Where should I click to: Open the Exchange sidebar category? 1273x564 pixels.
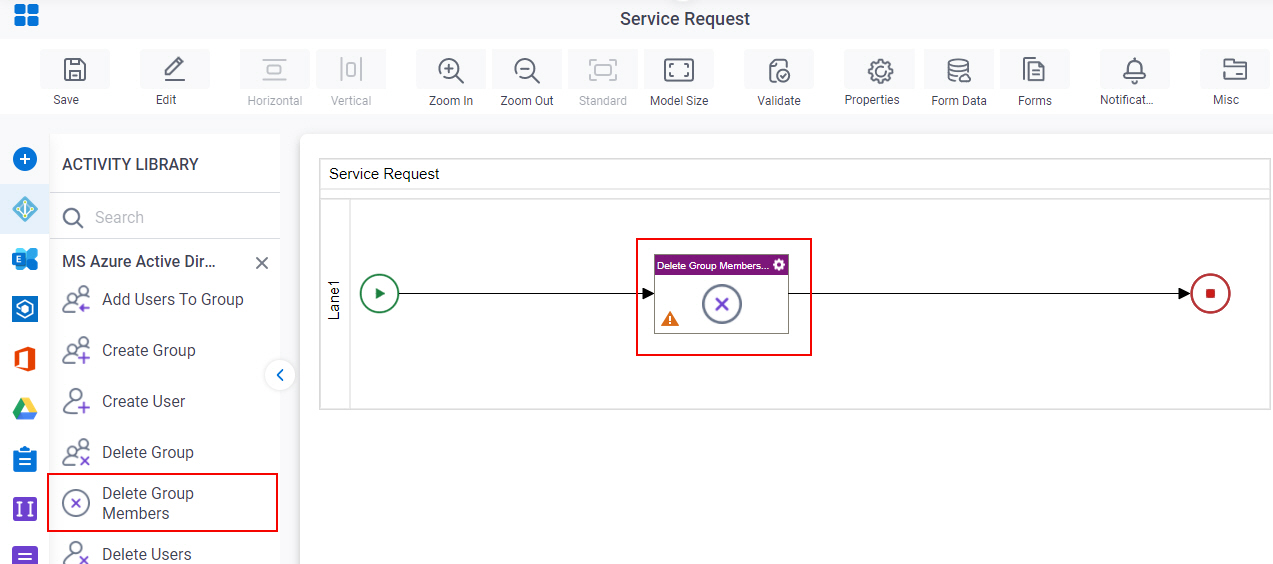(25, 259)
